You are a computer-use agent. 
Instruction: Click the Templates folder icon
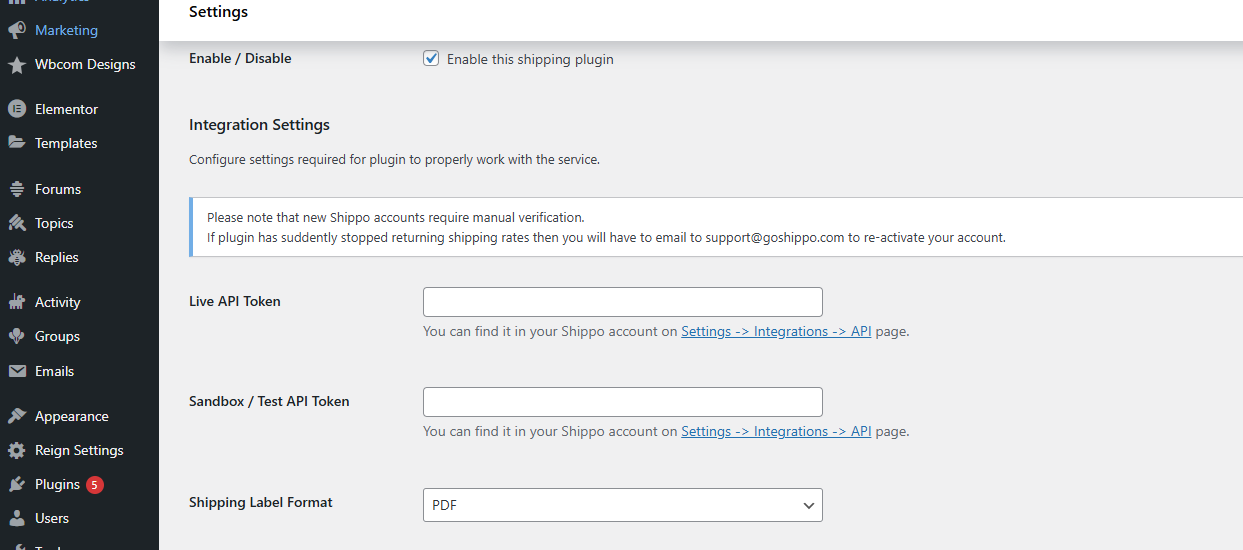click(x=17, y=143)
